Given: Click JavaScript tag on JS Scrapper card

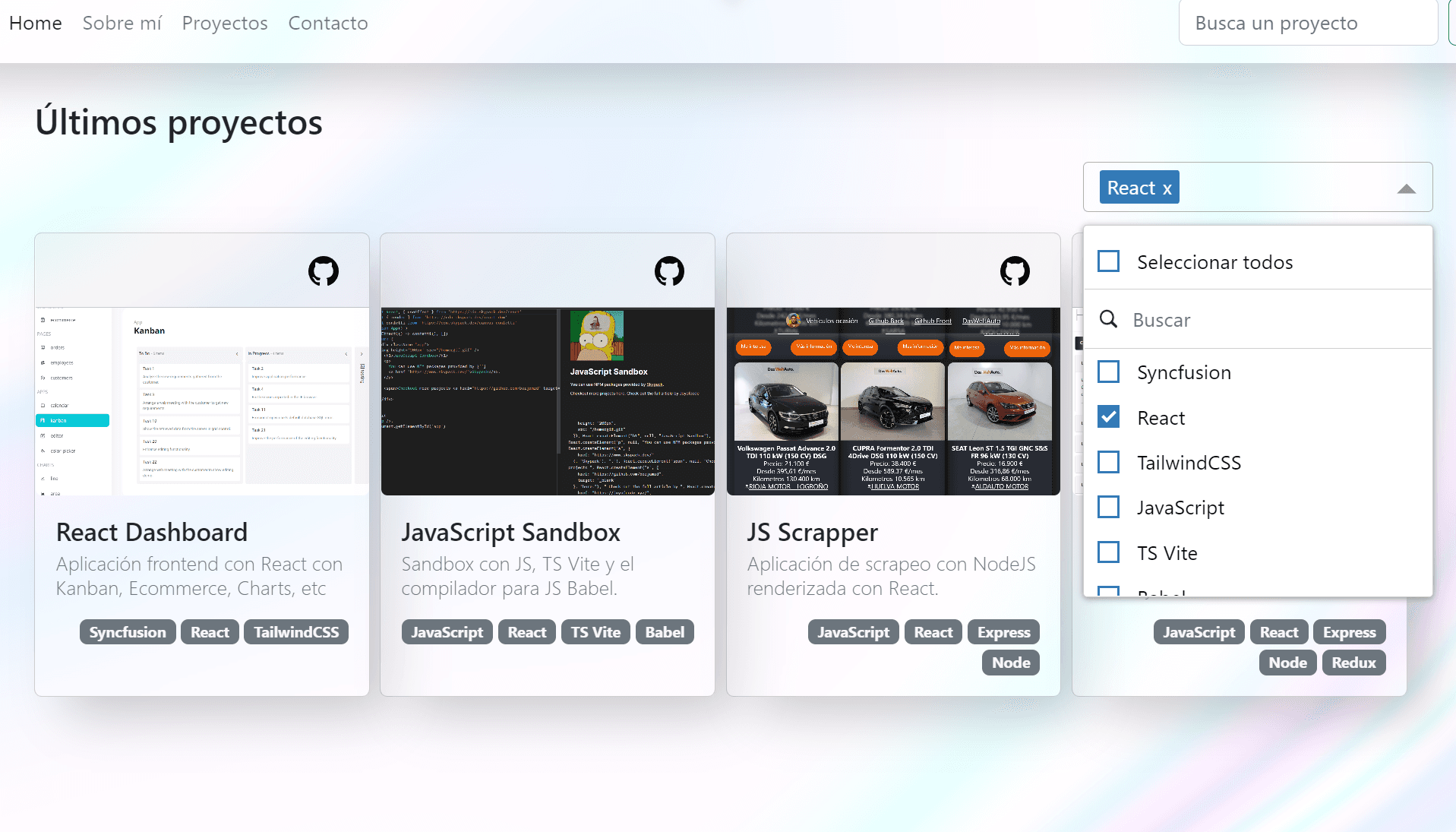Looking at the screenshot, I should [854, 632].
